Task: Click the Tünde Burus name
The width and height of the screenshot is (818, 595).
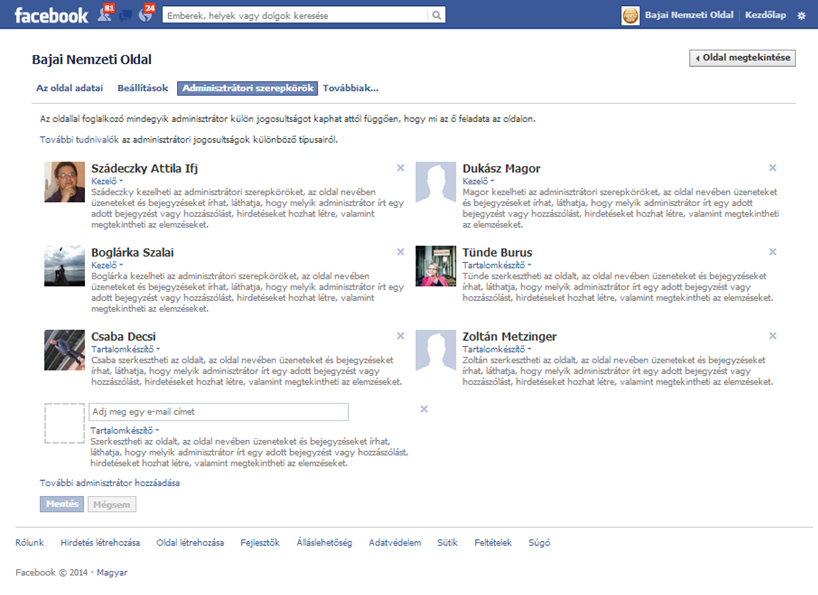Action: coord(497,252)
